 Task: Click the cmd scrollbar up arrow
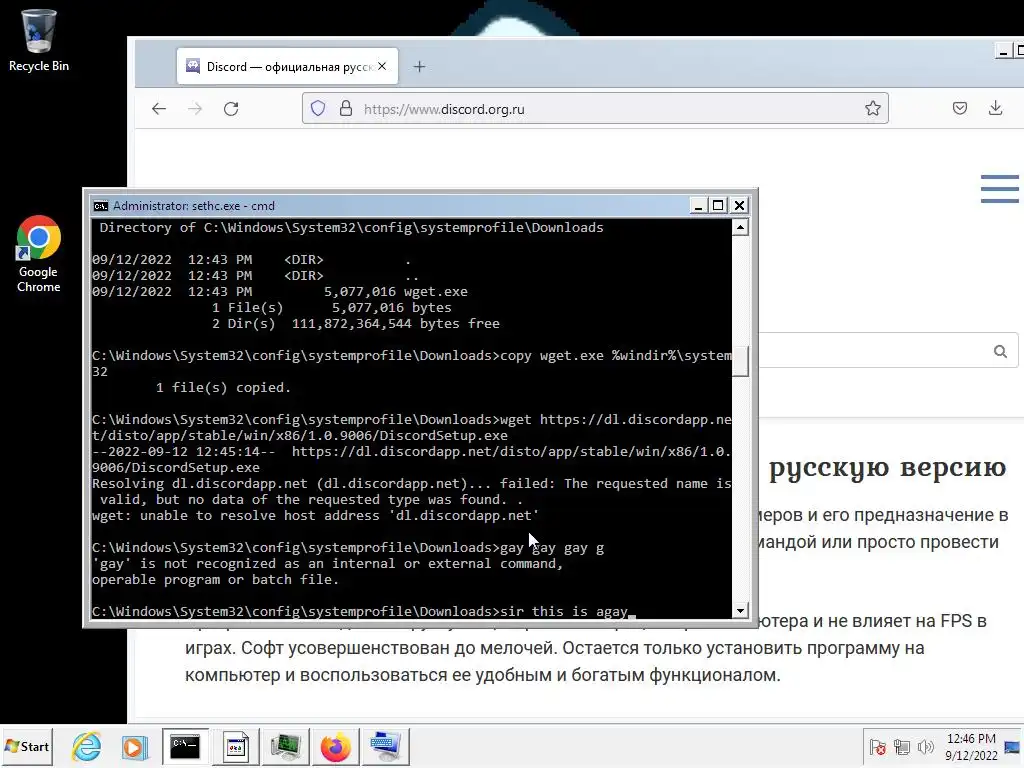[740, 227]
